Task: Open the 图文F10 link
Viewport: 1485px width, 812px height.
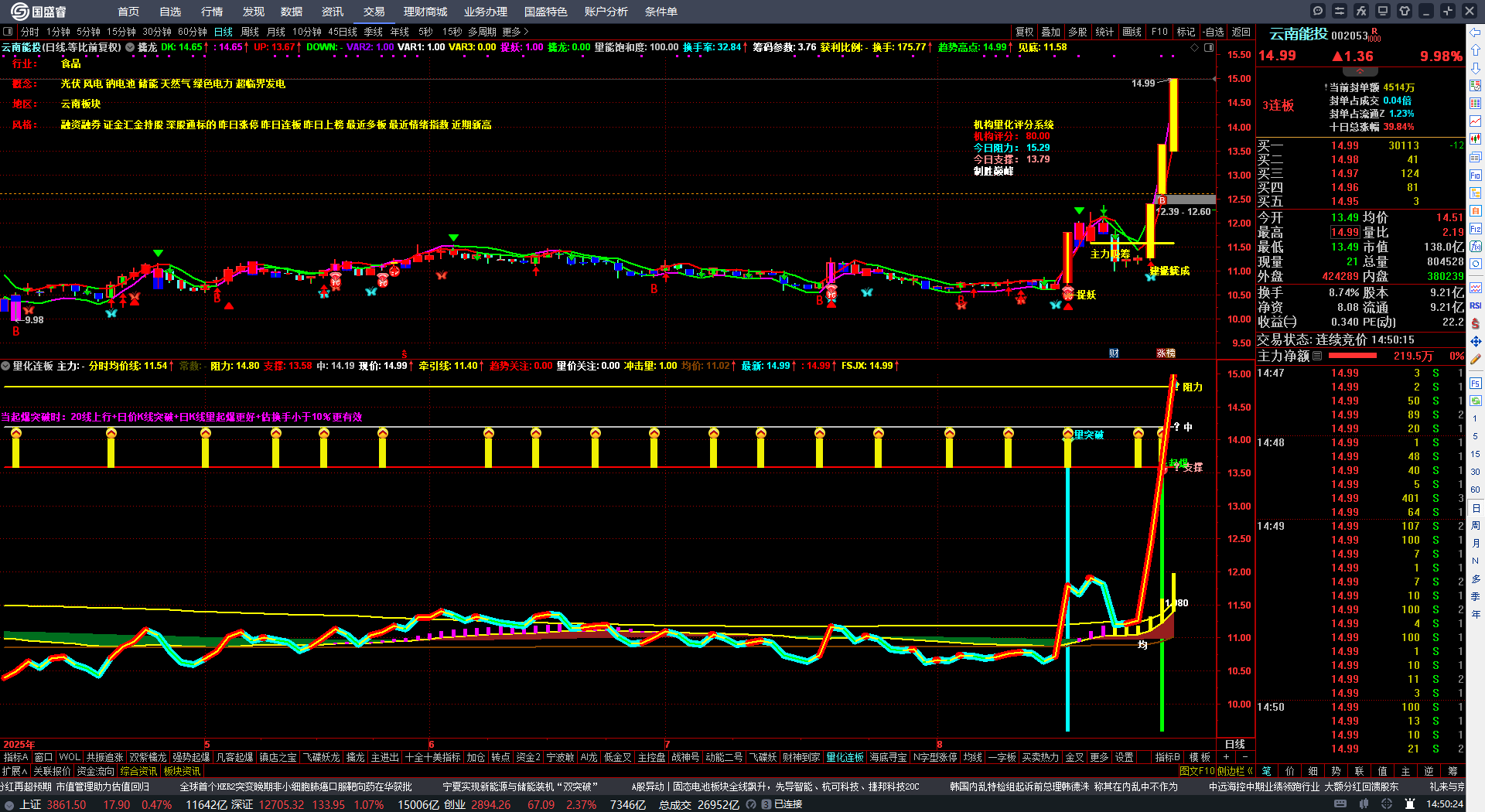Action: coord(1197,771)
